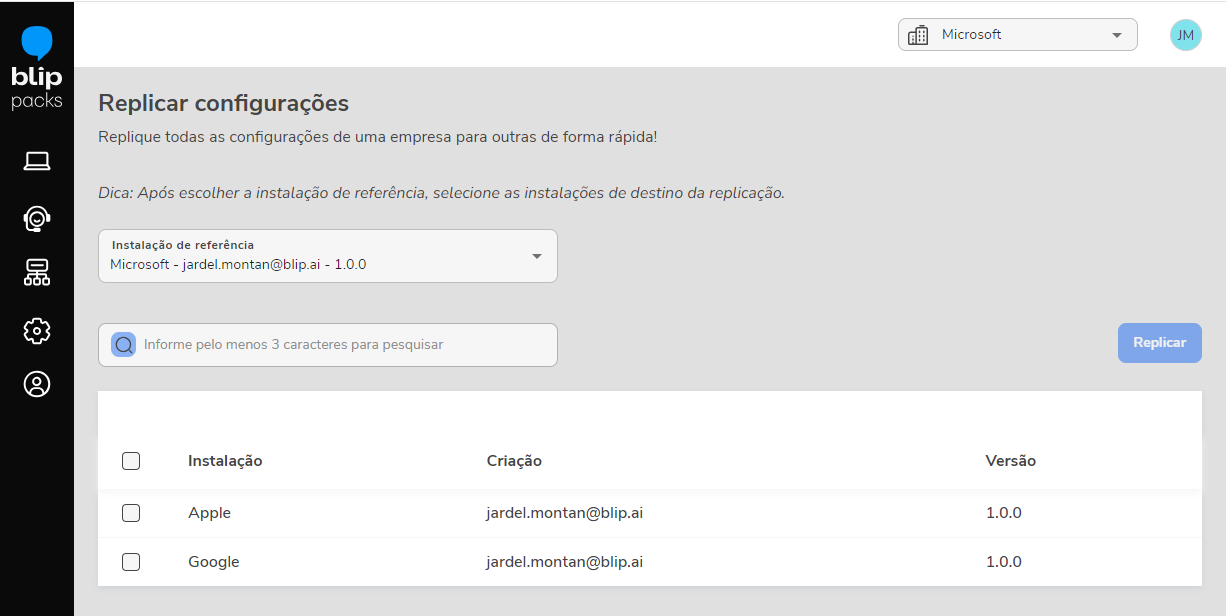This screenshot has height=616, width=1226.
Task: Open the user profile sidebar icon
Action: point(37,384)
